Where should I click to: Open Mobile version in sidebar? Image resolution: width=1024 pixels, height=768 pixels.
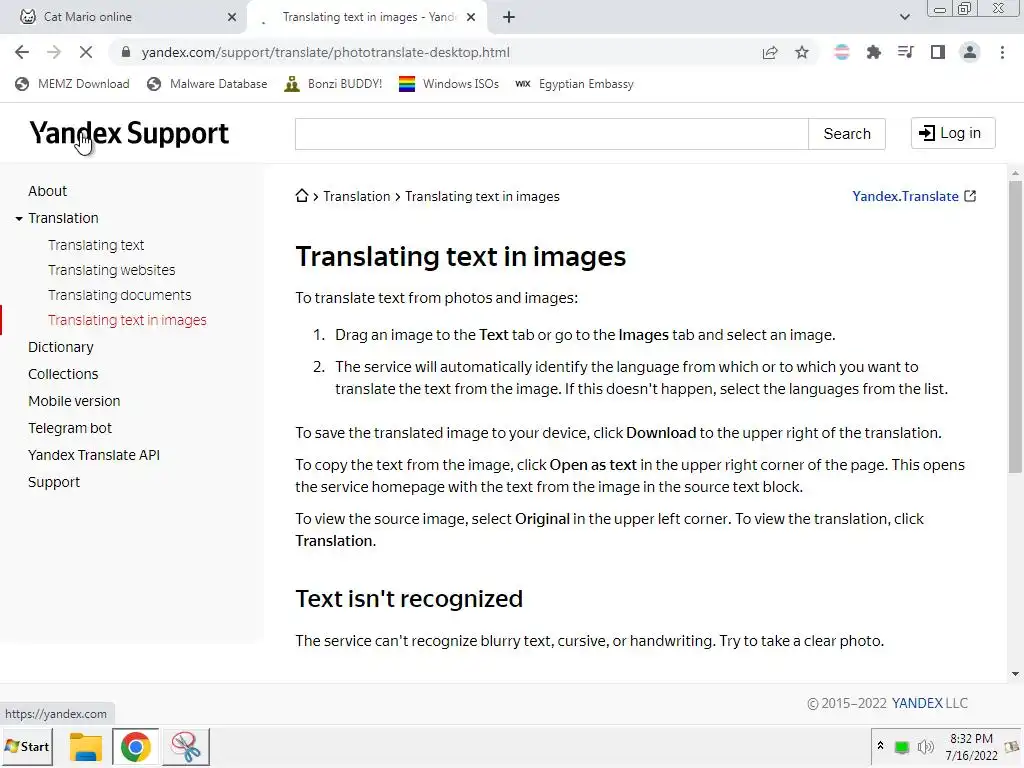[x=74, y=401]
